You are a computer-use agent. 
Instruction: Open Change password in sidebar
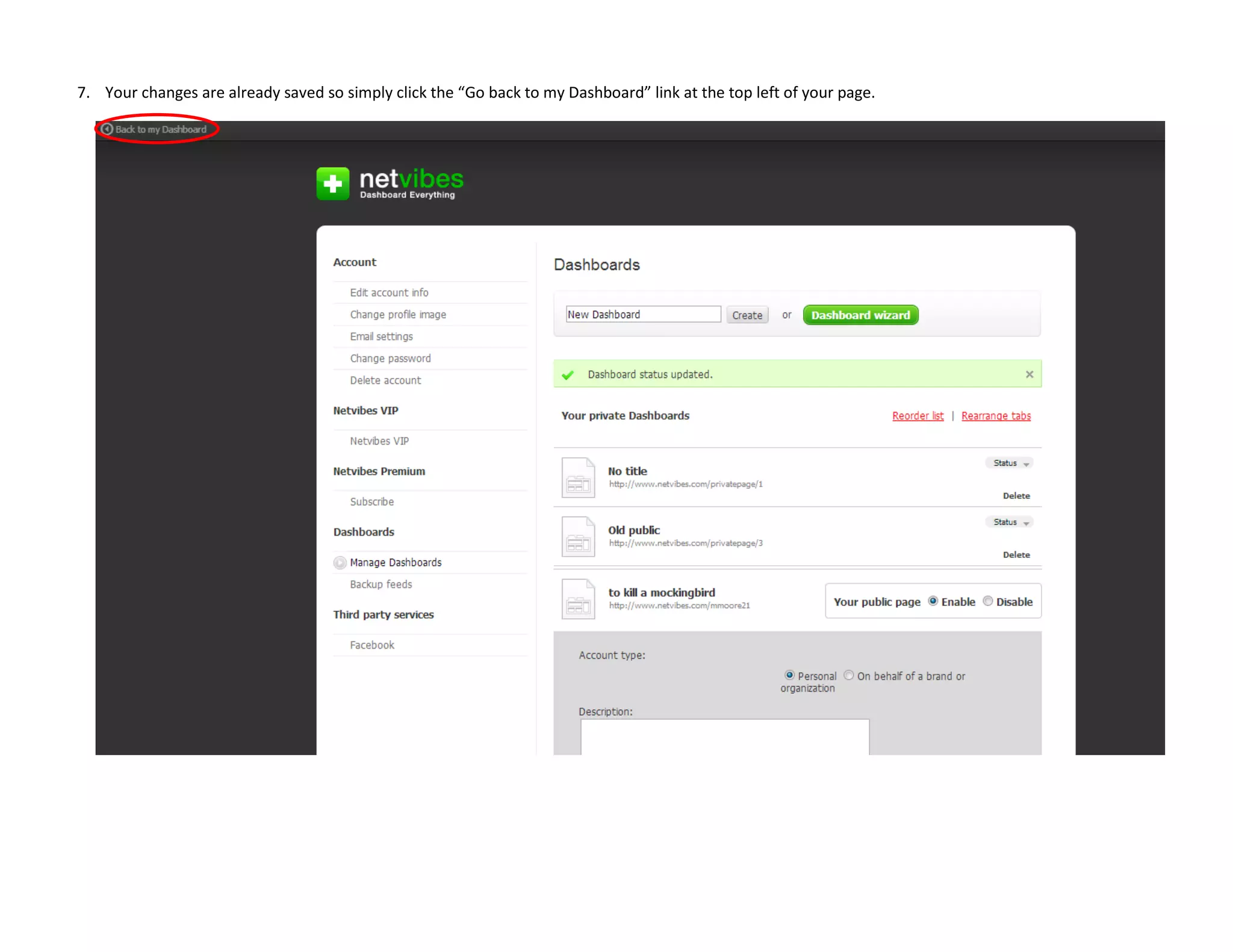[390, 359]
